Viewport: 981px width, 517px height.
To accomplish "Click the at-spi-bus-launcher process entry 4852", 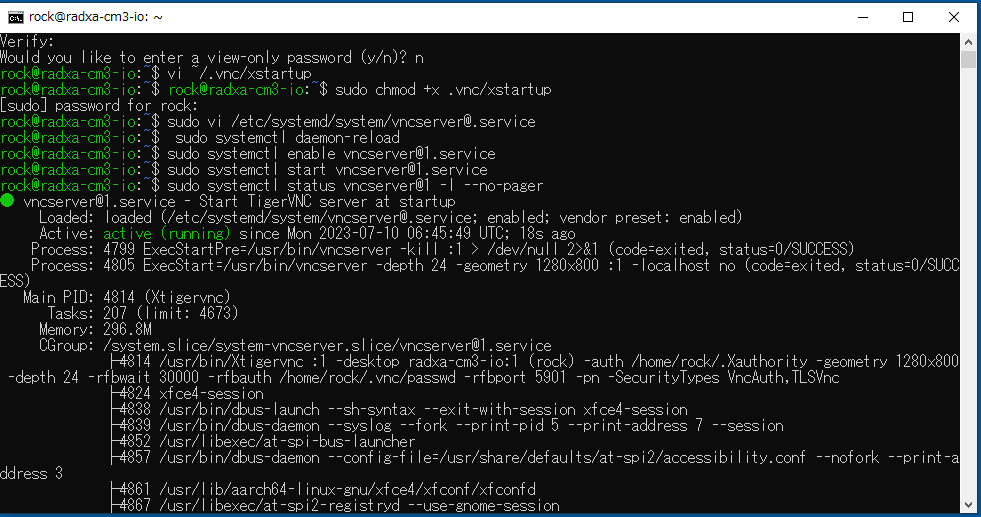I will point(263,441).
